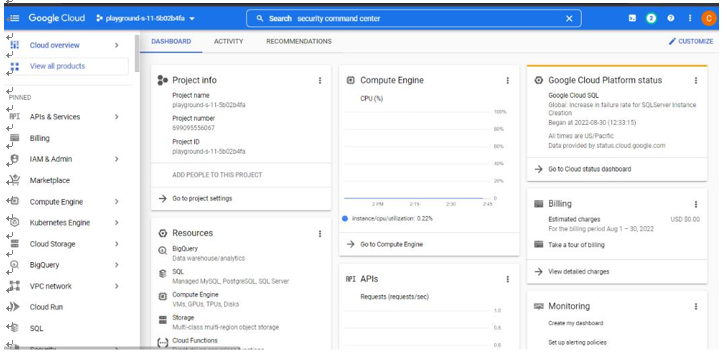Expand the APIs & Services submenu
The width and height of the screenshot is (727, 363).
[x=116, y=117]
